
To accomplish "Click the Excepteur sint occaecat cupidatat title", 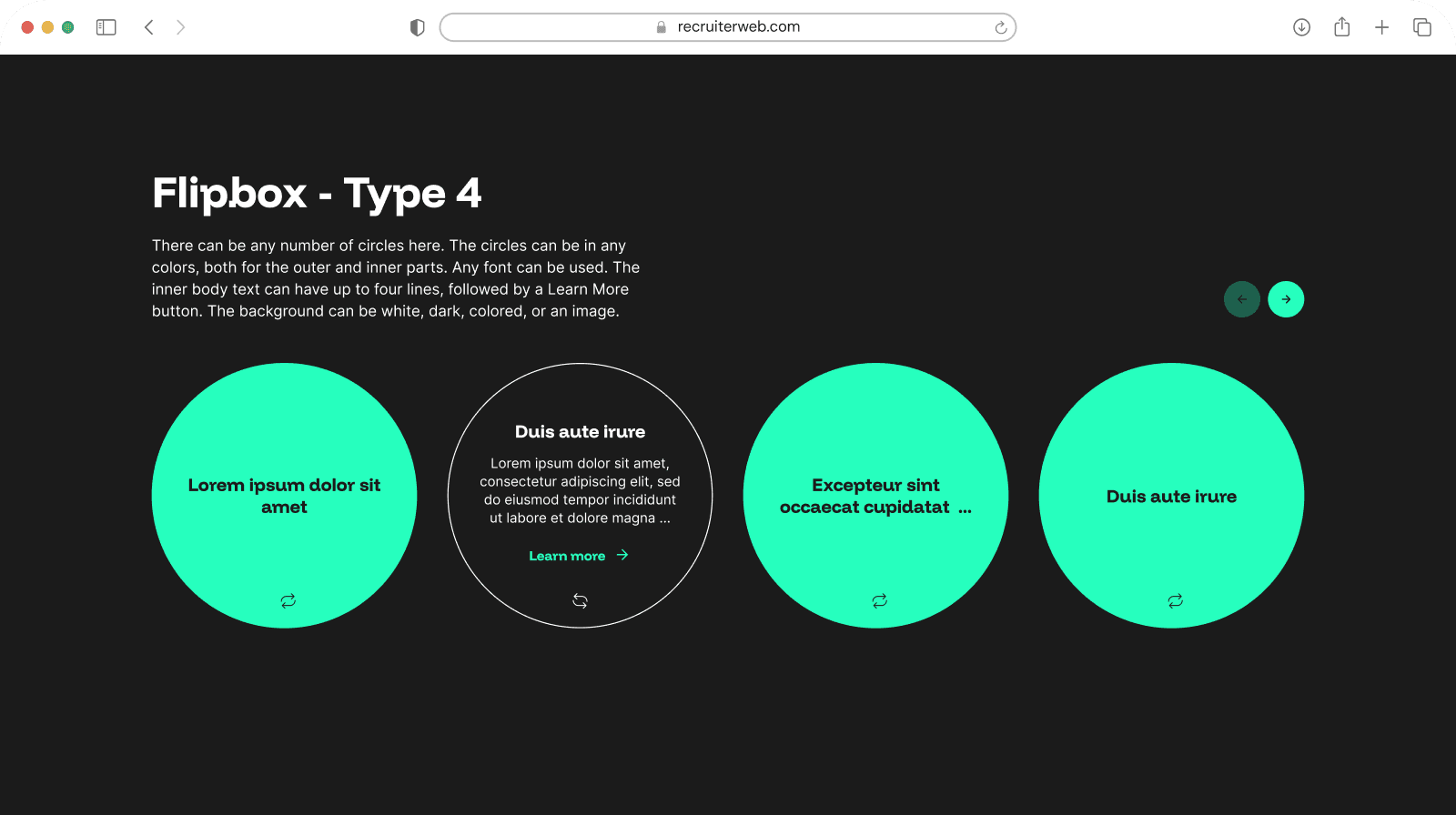I will pyautogui.click(x=875, y=496).
